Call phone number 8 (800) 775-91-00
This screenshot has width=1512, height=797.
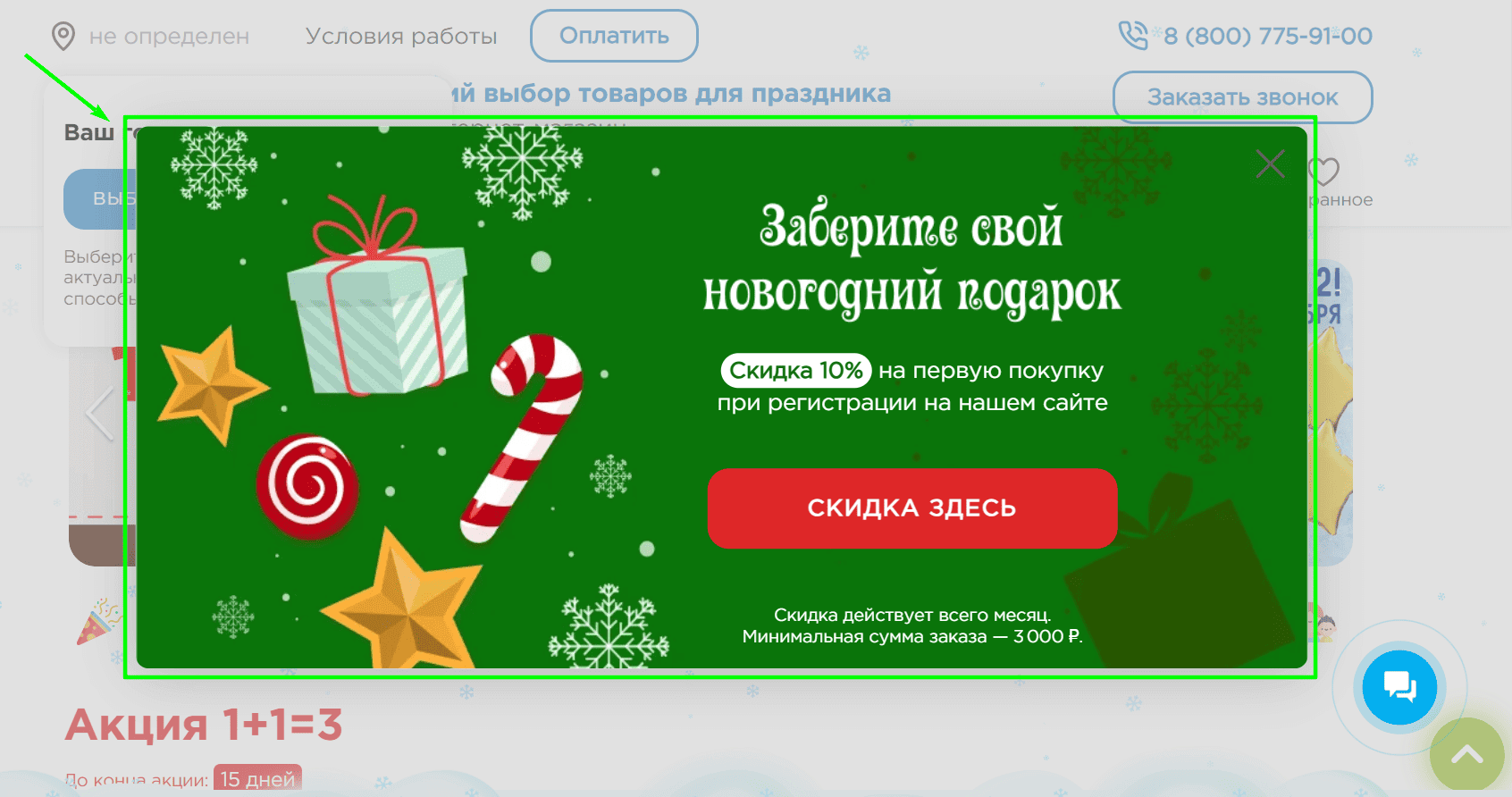click(1267, 37)
